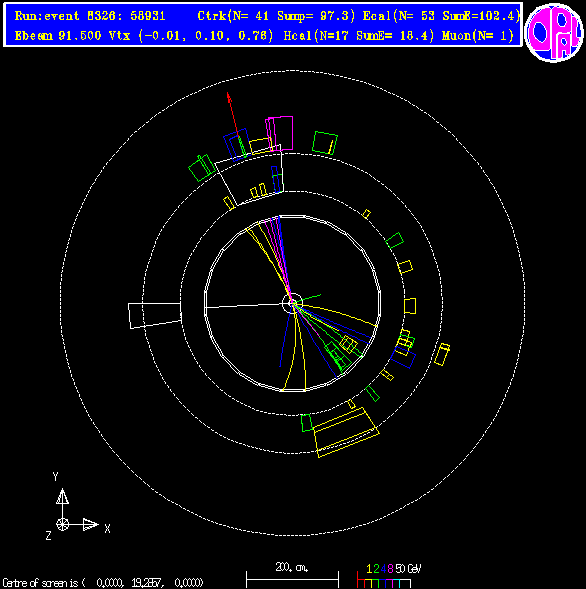Click the Run:event 8326 header text
The width and height of the screenshot is (586, 589).
[90, 16]
